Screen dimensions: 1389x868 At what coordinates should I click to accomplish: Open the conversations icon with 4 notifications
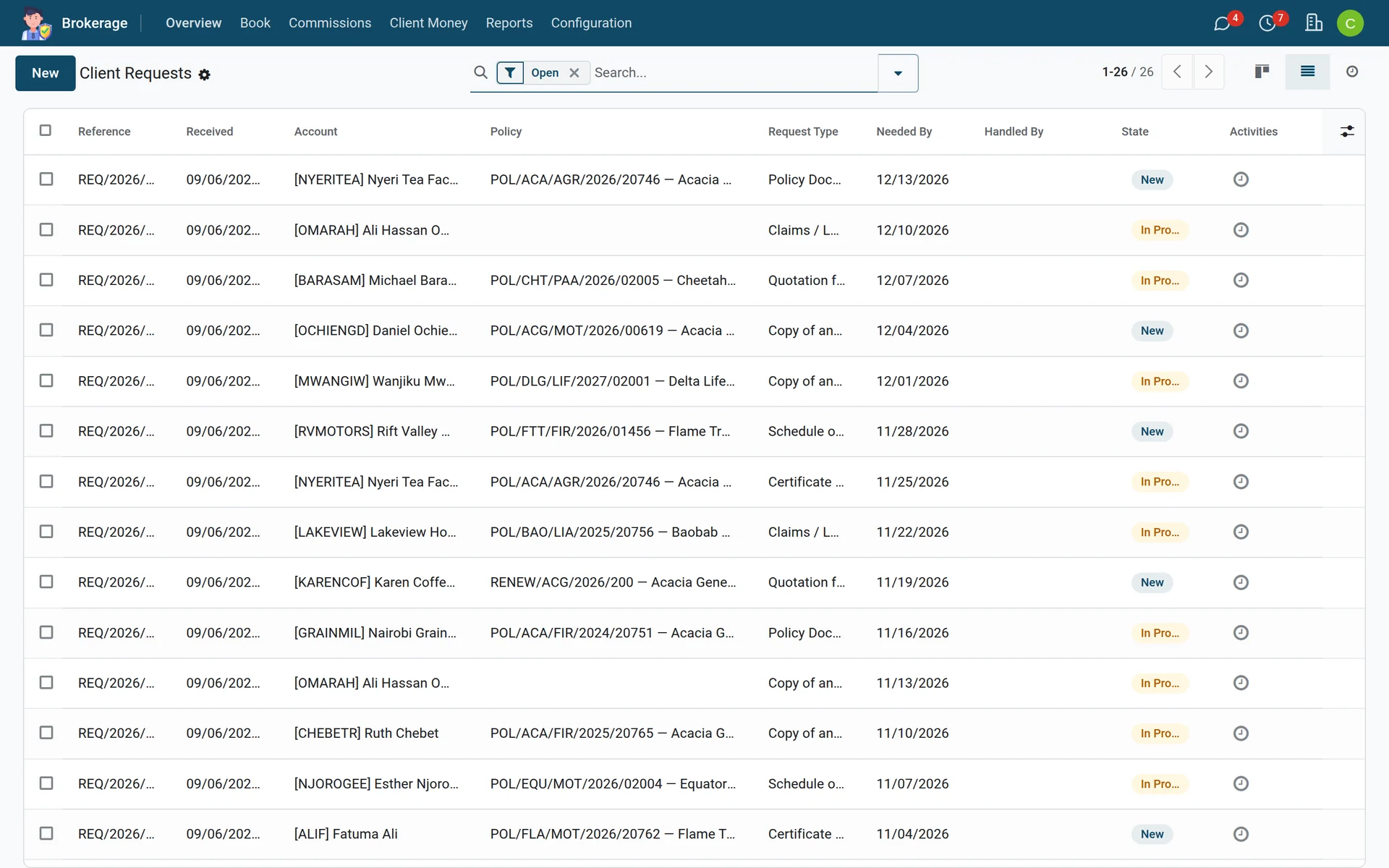[1222, 23]
